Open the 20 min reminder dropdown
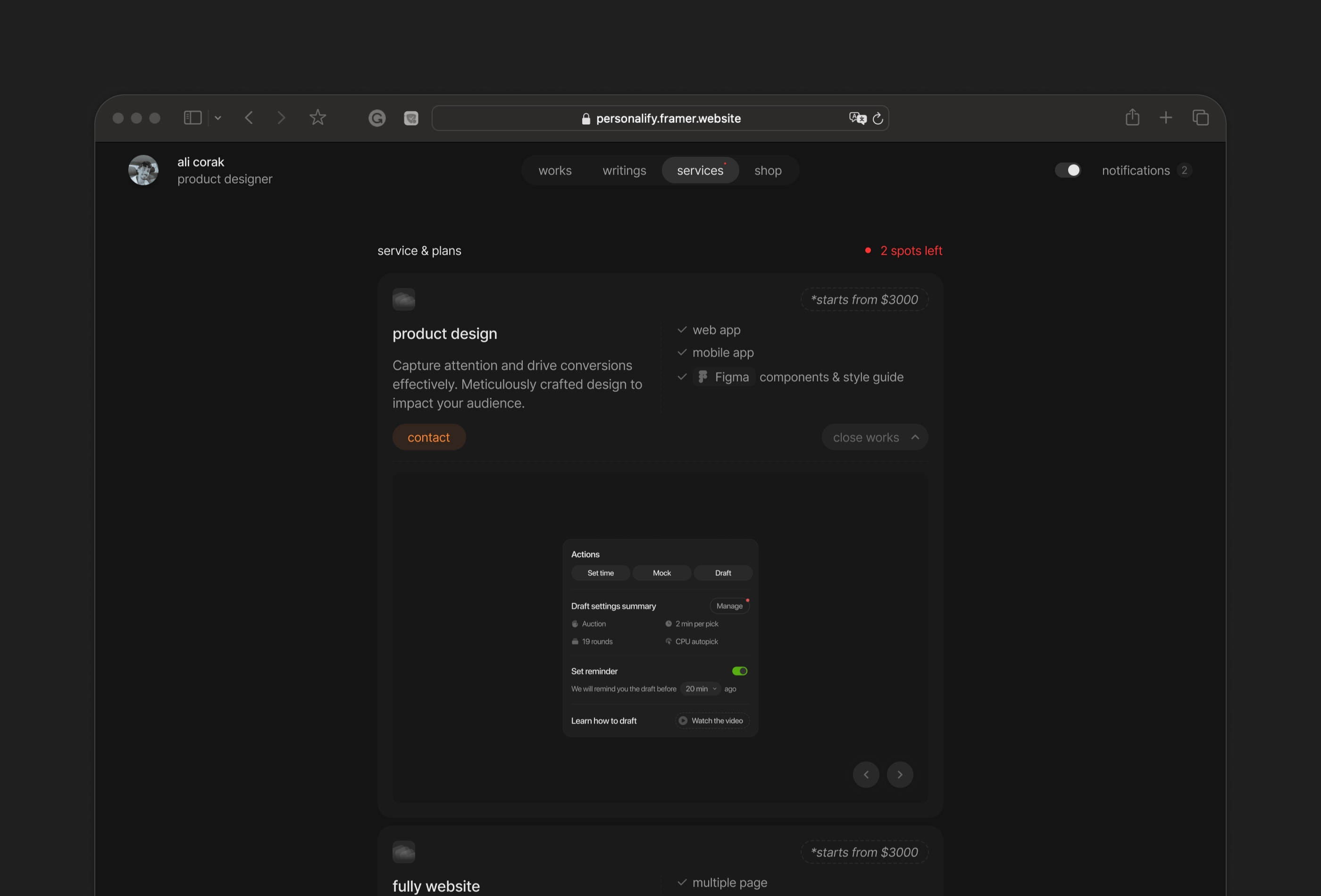 point(700,689)
